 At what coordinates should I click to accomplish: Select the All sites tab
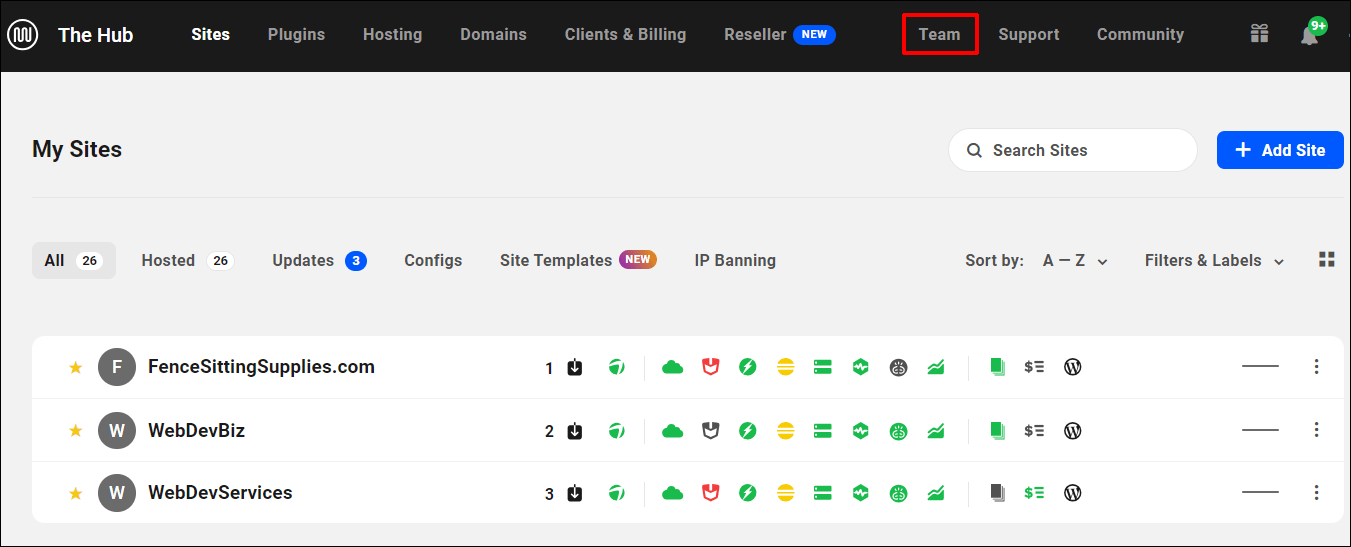pyautogui.click(x=74, y=260)
